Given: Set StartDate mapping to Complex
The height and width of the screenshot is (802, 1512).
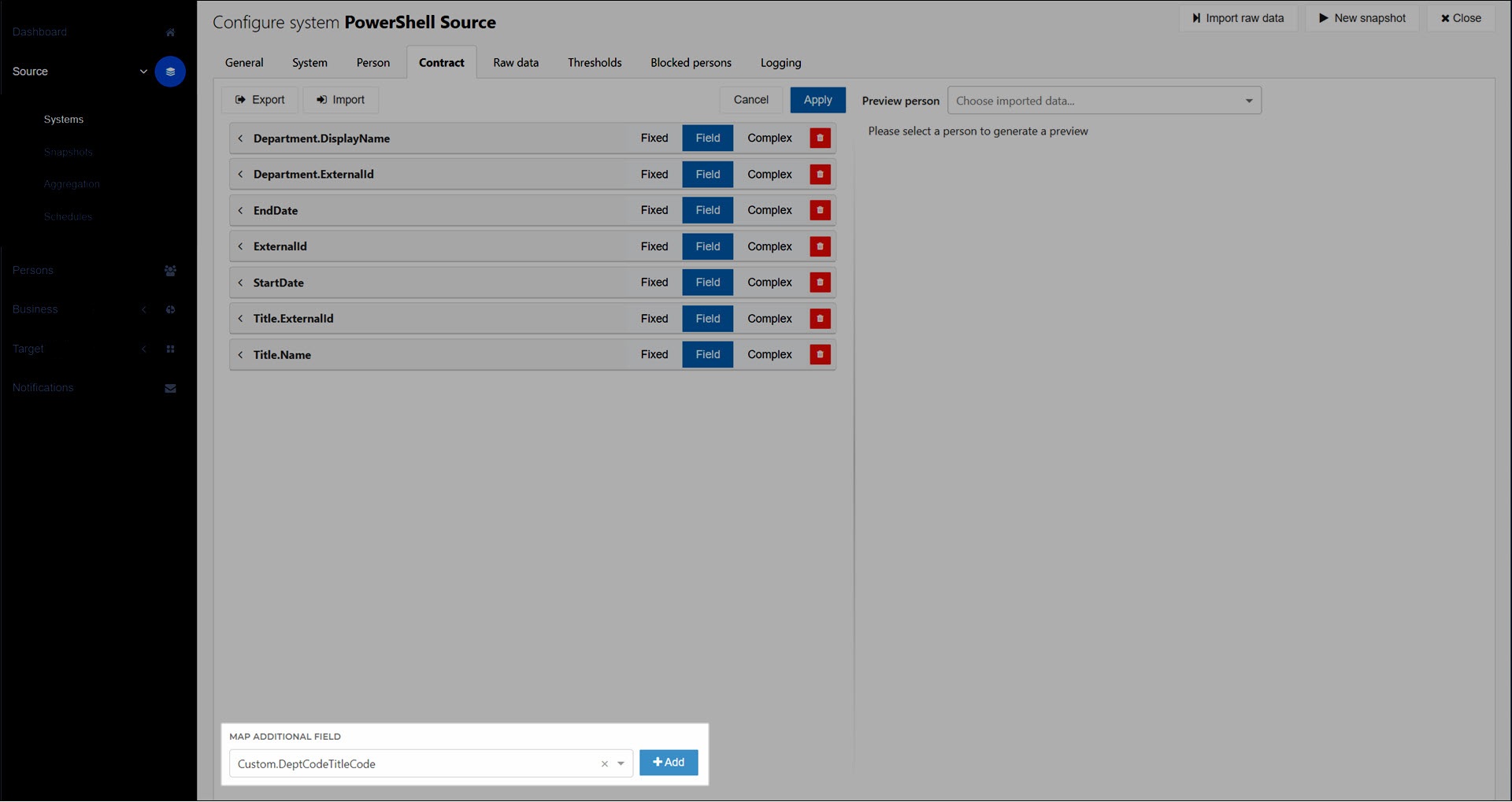Looking at the screenshot, I should click(769, 283).
